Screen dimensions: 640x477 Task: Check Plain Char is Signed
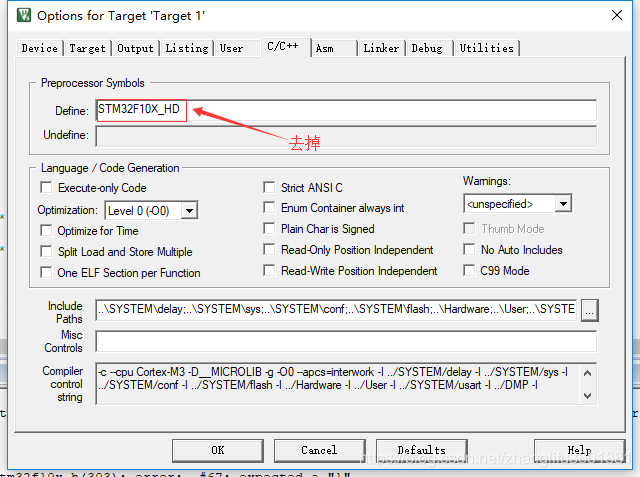269,228
